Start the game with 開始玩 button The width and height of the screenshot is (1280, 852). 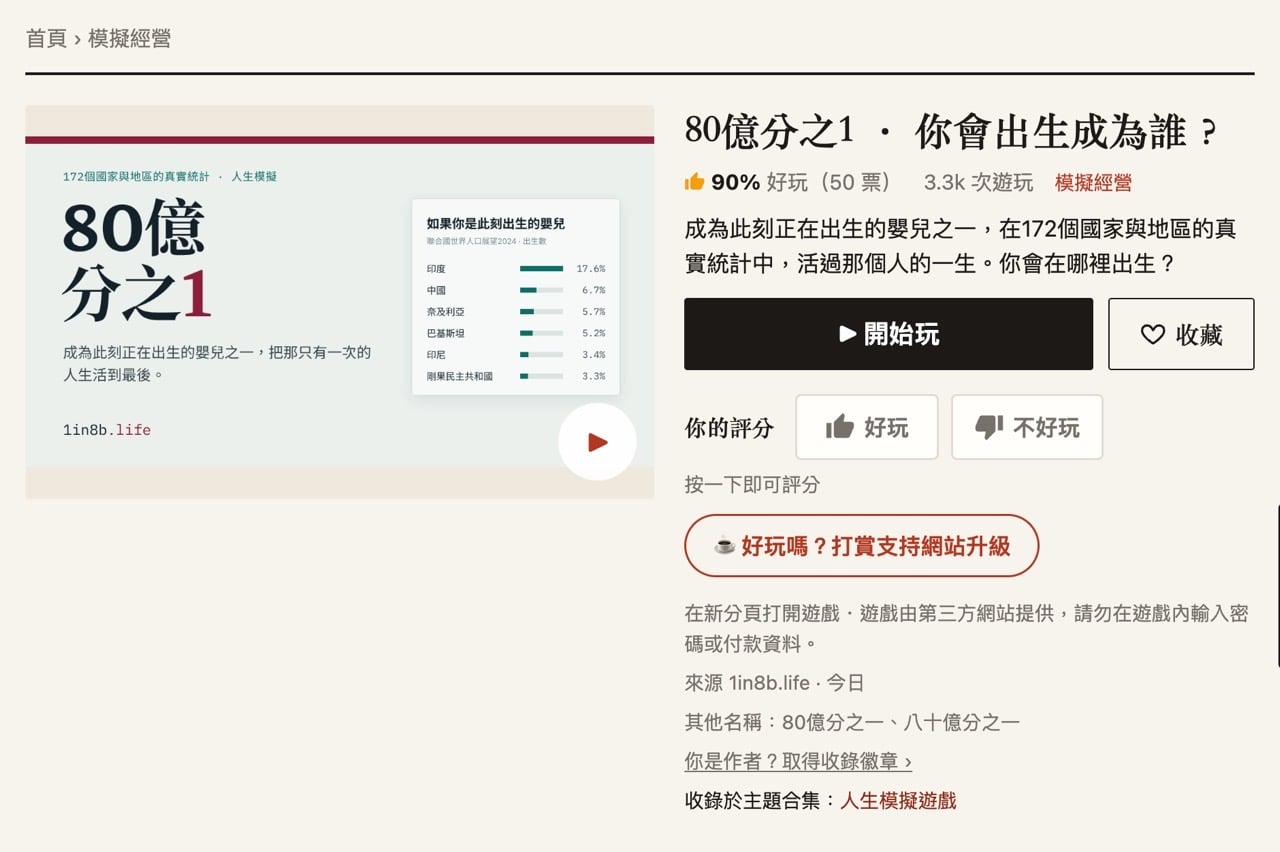coord(889,334)
